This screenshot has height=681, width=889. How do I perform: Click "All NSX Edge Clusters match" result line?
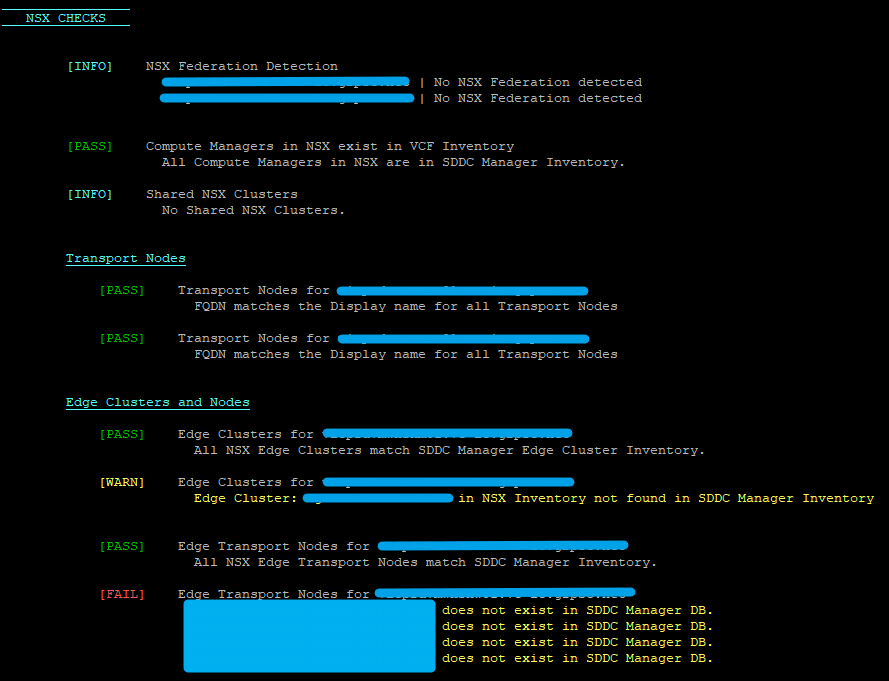(449, 450)
